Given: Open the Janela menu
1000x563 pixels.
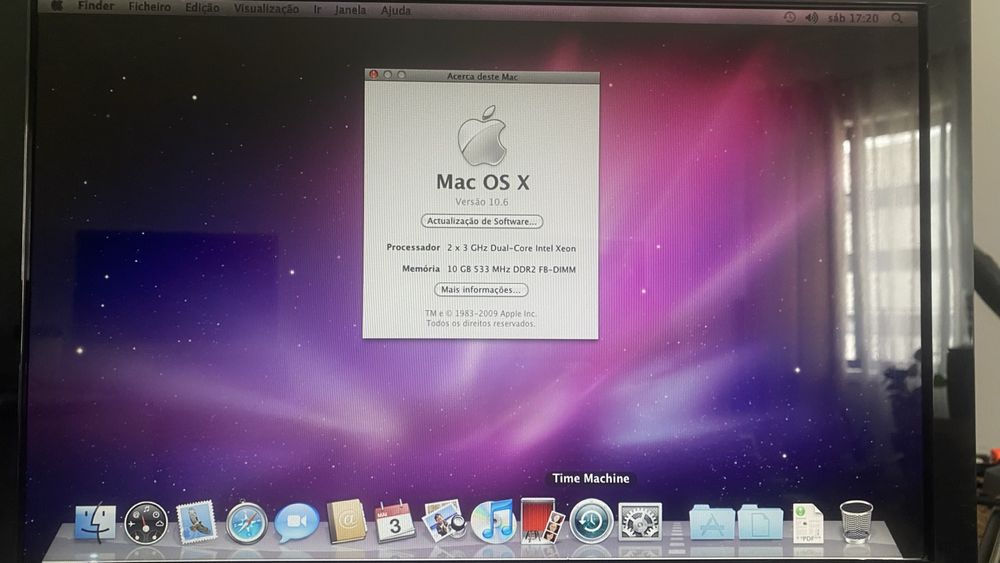Looking at the screenshot, I should coord(350,10).
